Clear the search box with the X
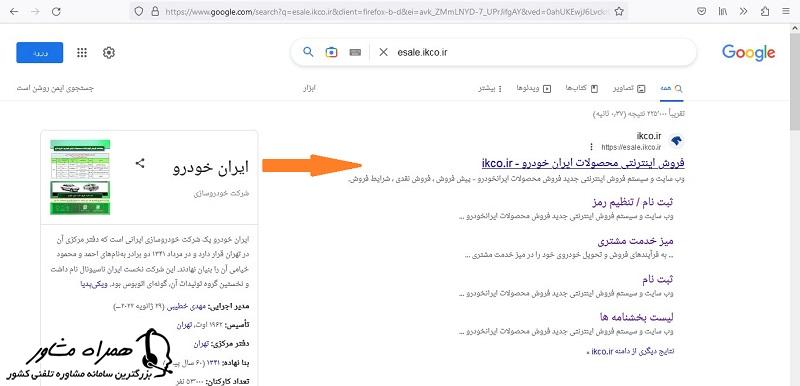 pos(384,52)
